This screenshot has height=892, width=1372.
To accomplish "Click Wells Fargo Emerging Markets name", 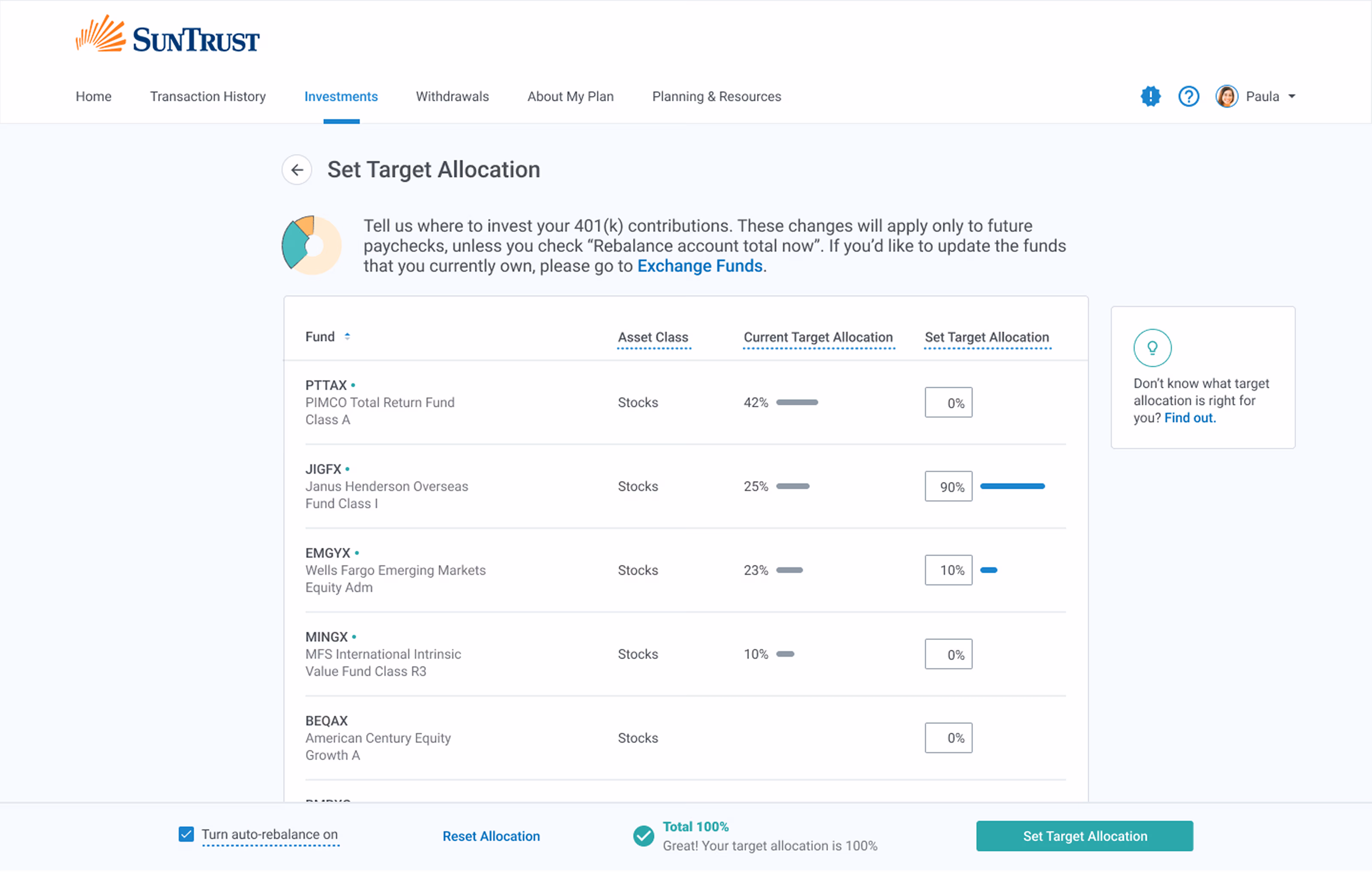I will (x=396, y=579).
